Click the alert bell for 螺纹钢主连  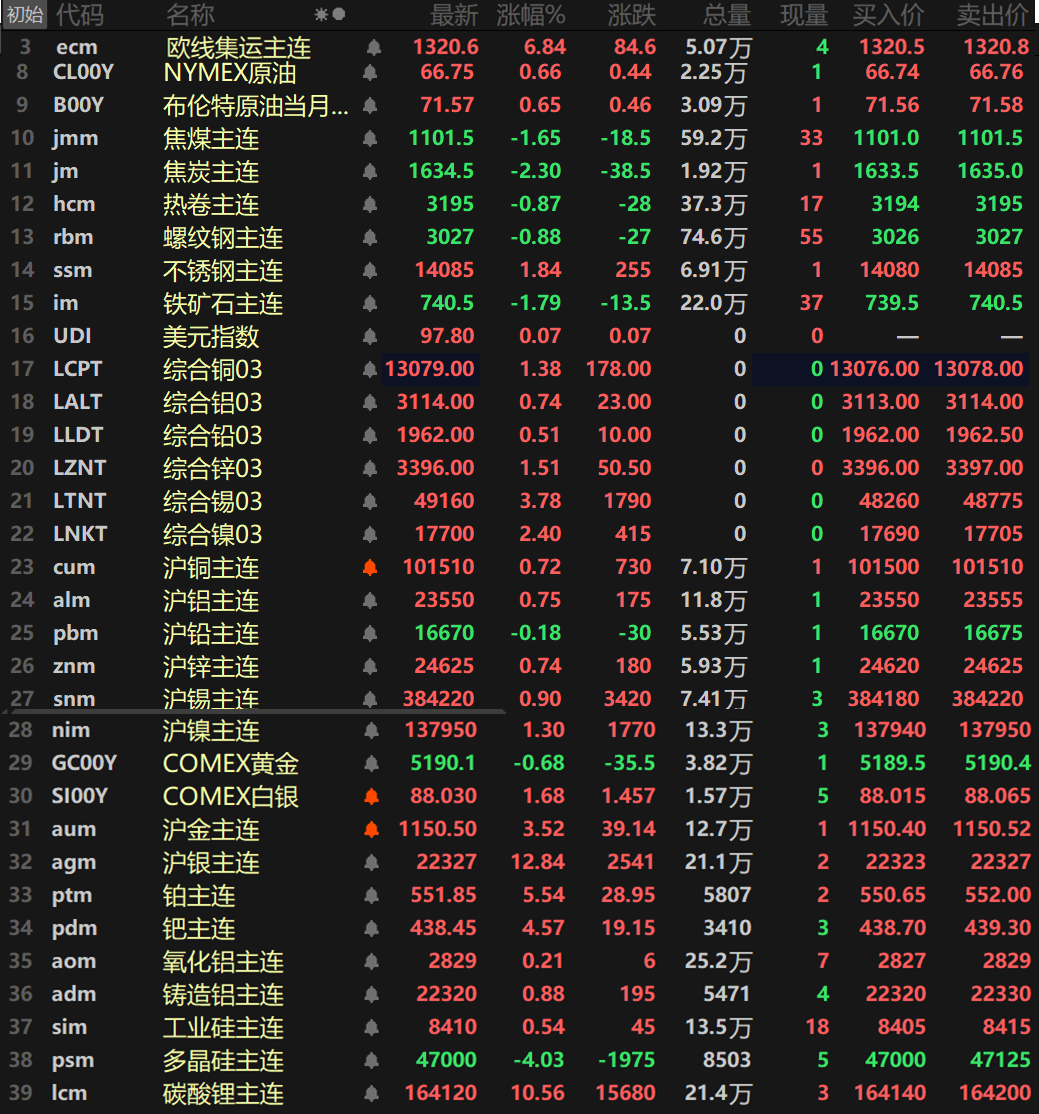[370, 237]
